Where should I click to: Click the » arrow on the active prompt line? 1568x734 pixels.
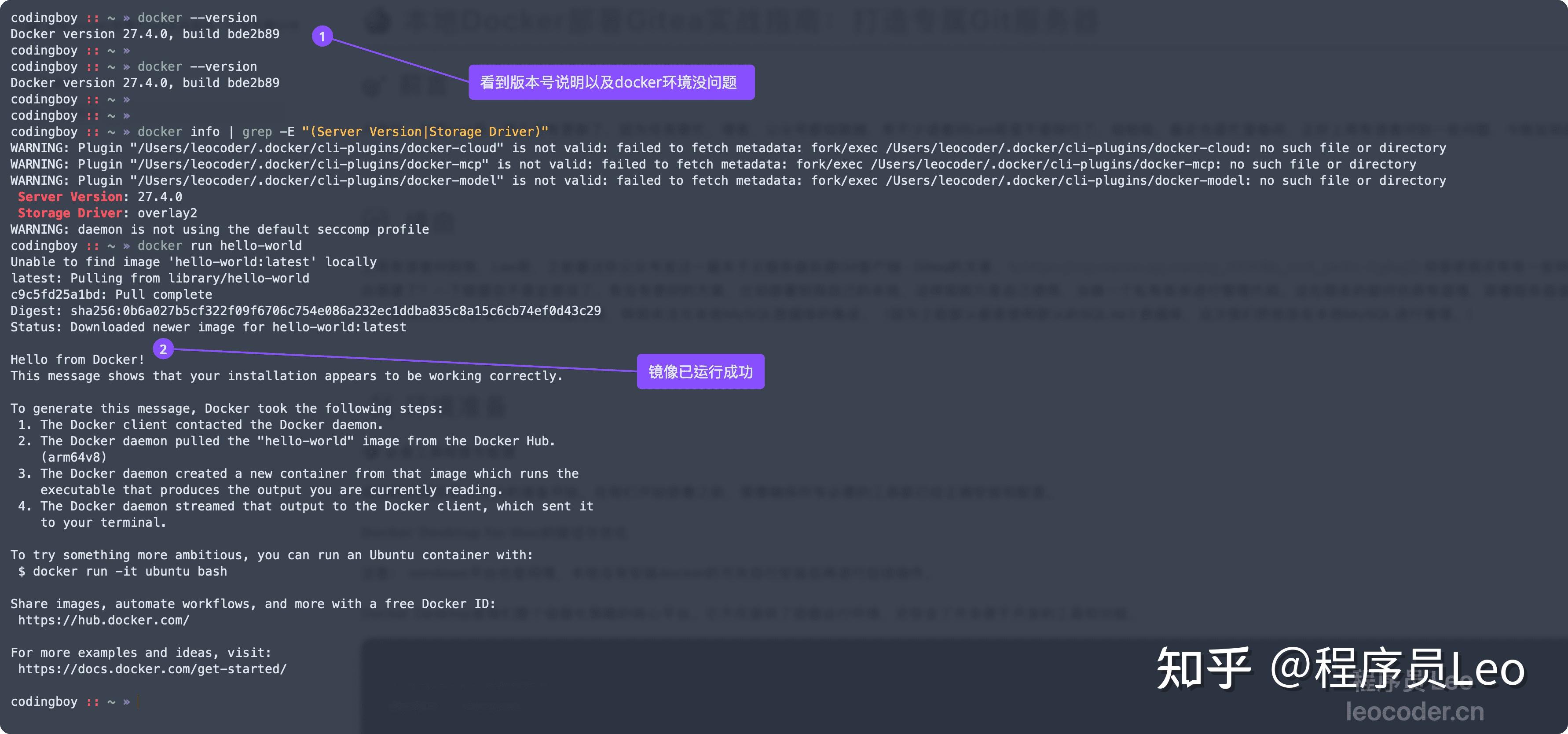(127, 701)
